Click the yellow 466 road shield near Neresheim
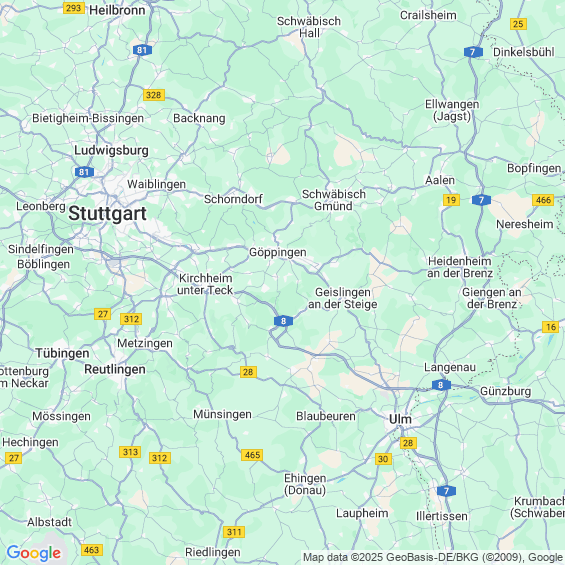The width and height of the screenshot is (565, 565). click(543, 200)
